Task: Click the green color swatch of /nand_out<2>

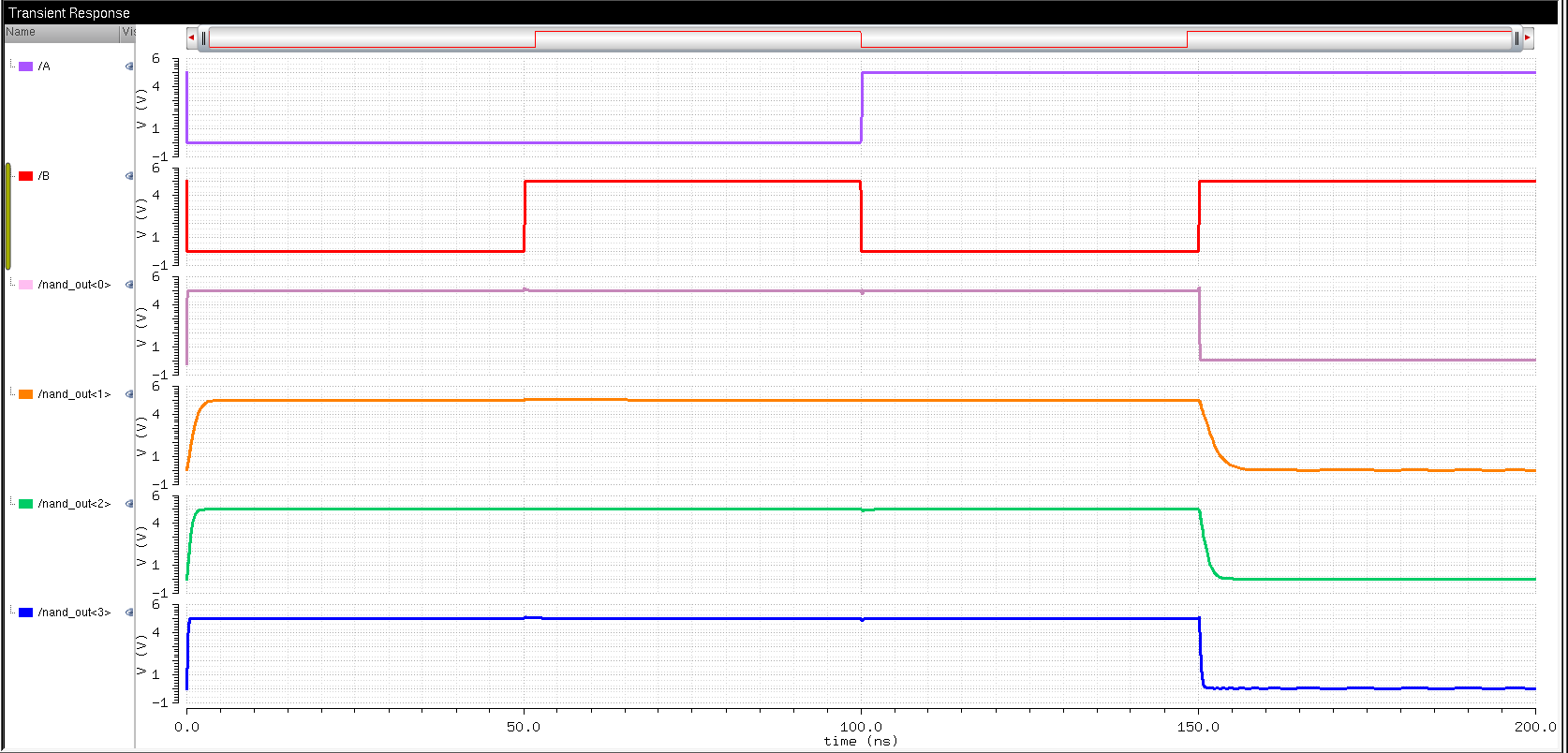Action: tap(26, 504)
